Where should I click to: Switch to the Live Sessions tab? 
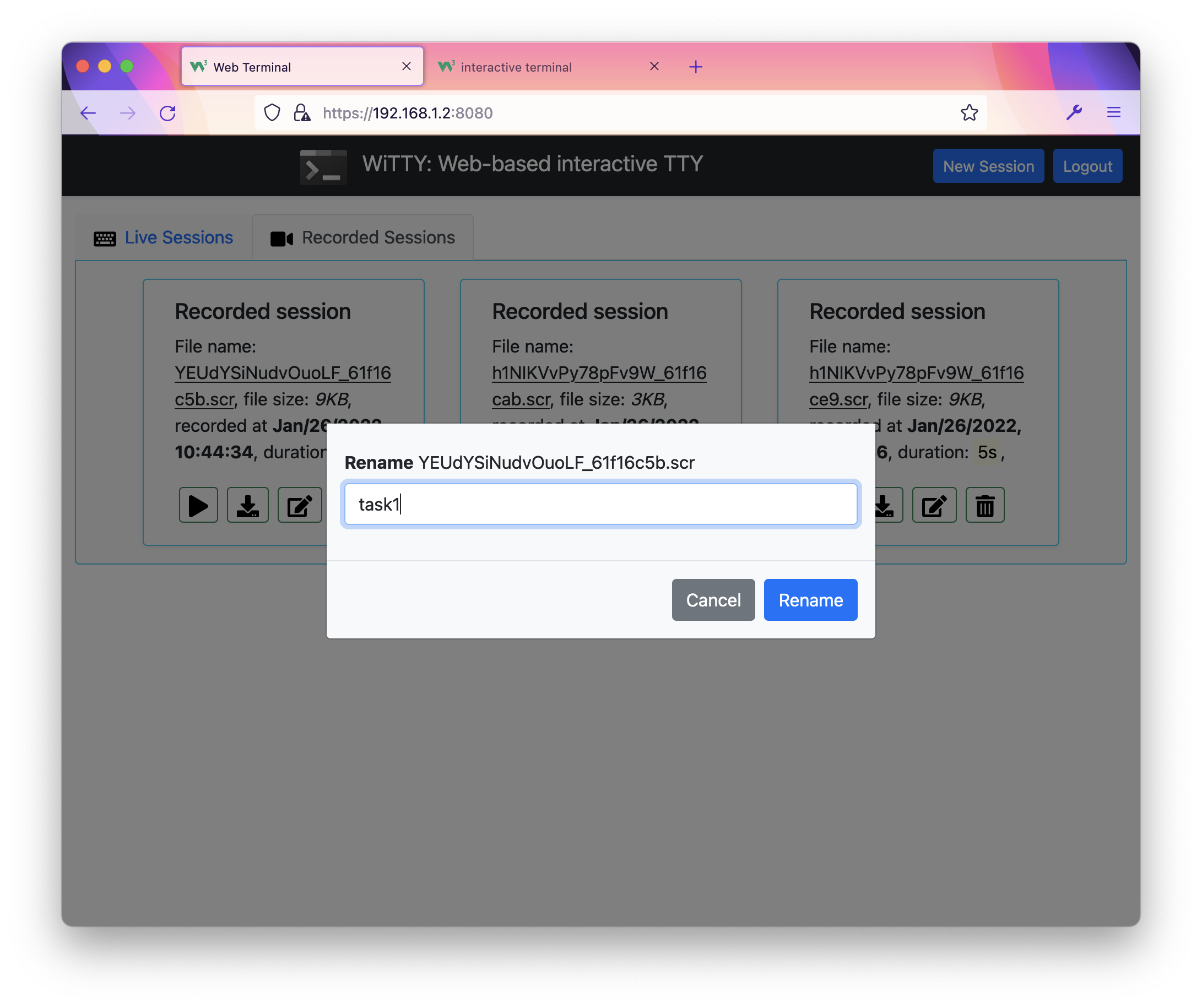tap(163, 237)
